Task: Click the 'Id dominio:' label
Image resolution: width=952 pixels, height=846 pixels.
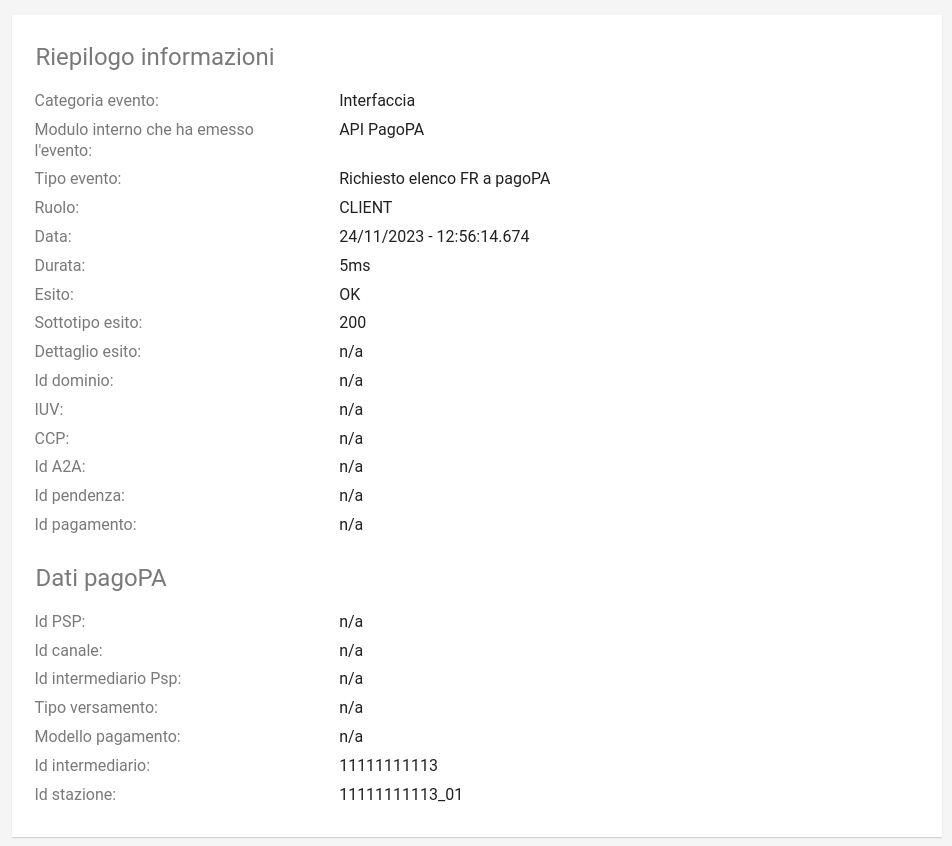Action: point(74,381)
